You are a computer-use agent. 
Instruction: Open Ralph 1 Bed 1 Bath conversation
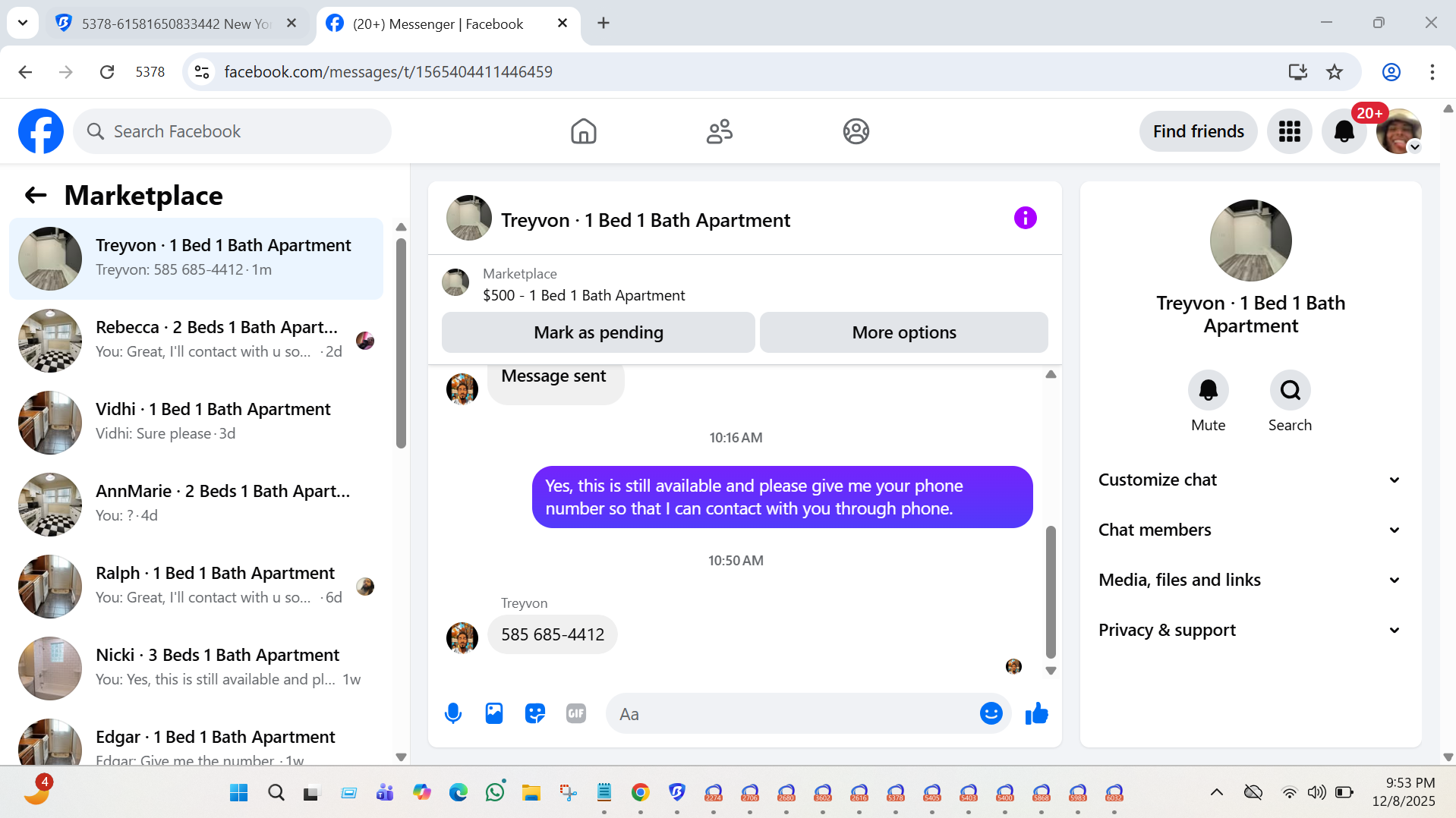(x=196, y=586)
